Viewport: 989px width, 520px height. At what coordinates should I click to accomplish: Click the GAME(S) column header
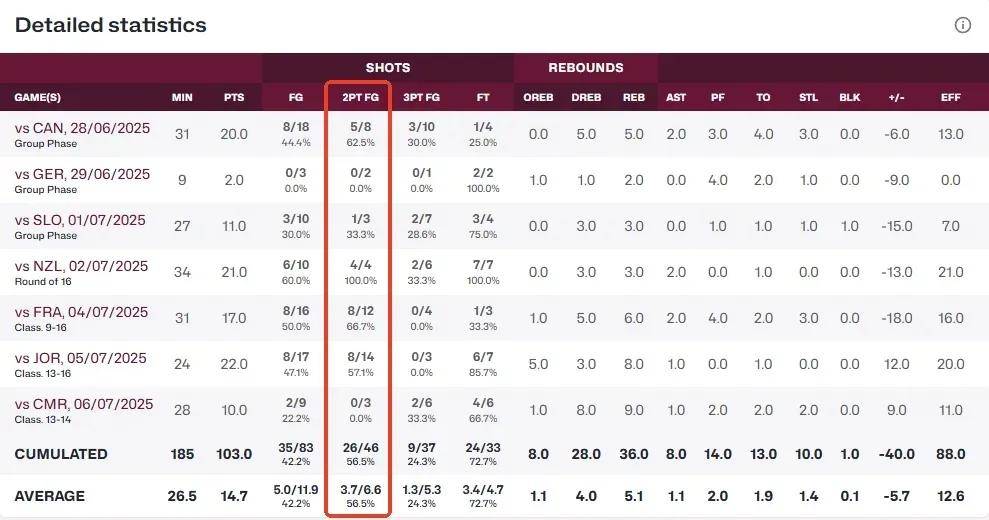point(38,98)
